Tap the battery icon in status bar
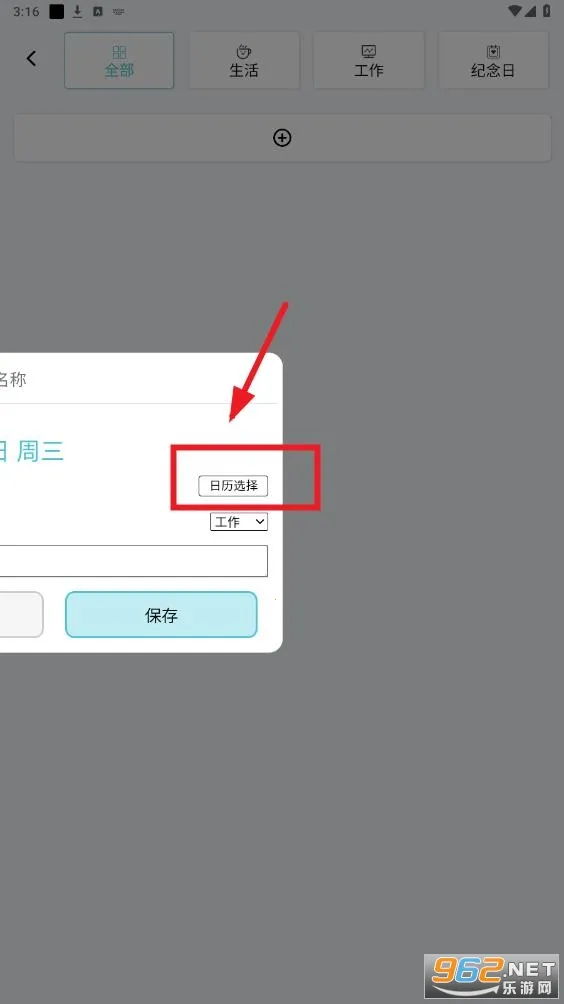The width and height of the screenshot is (564, 1004). pyautogui.click(x=546, y=11)
